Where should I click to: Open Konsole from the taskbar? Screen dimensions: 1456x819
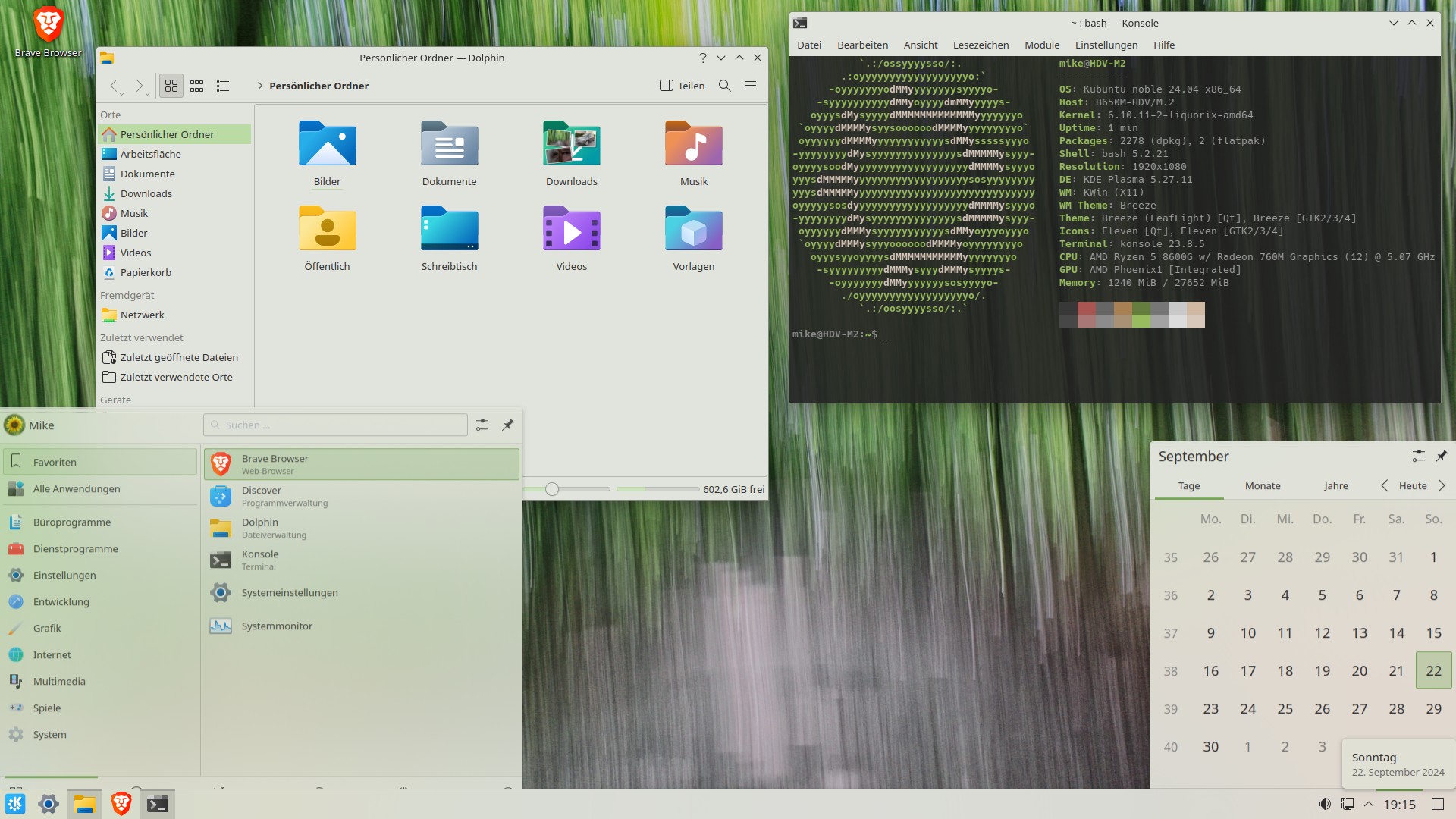(x=158, y=803)
